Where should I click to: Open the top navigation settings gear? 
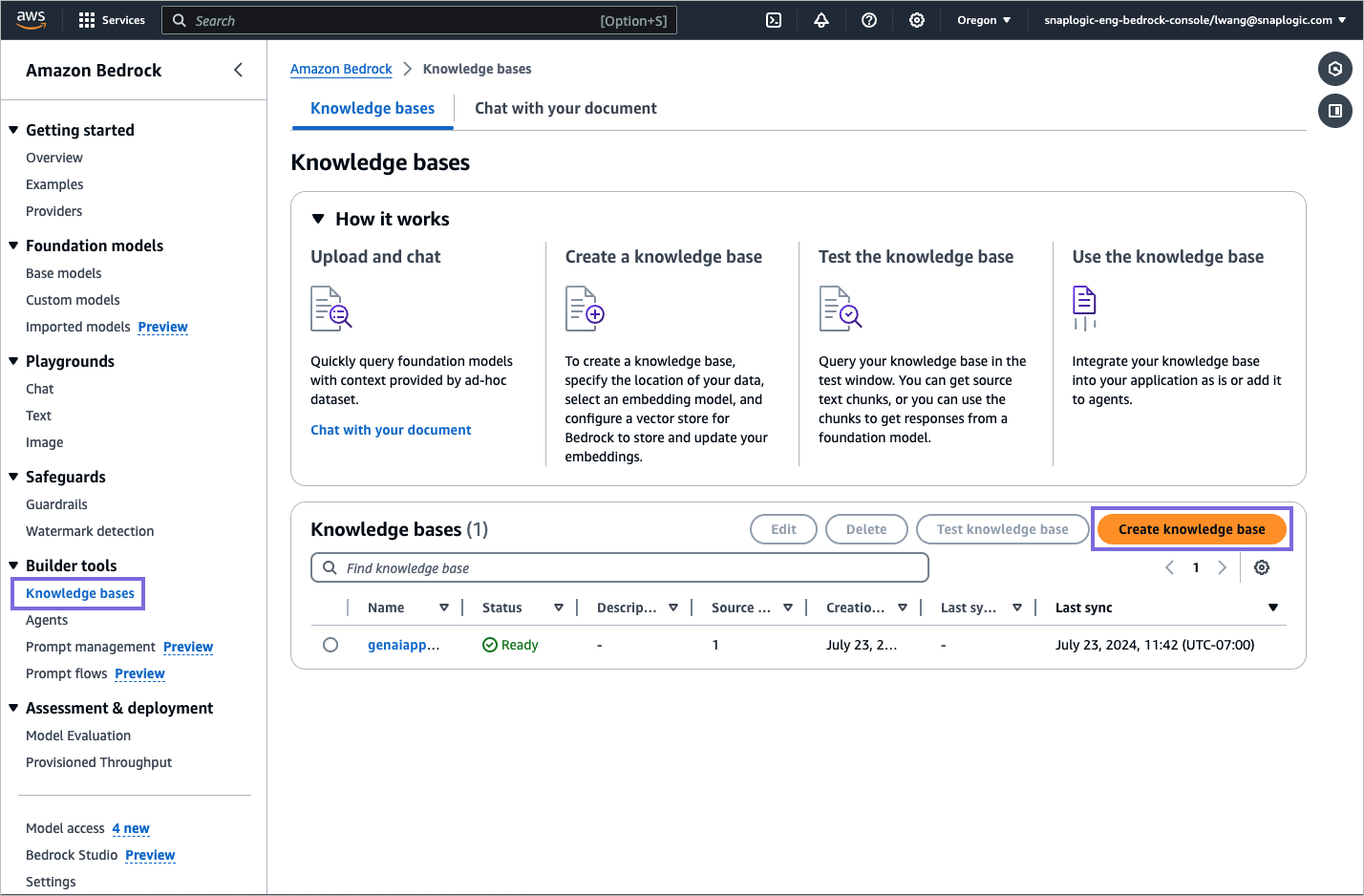[917, 19]
